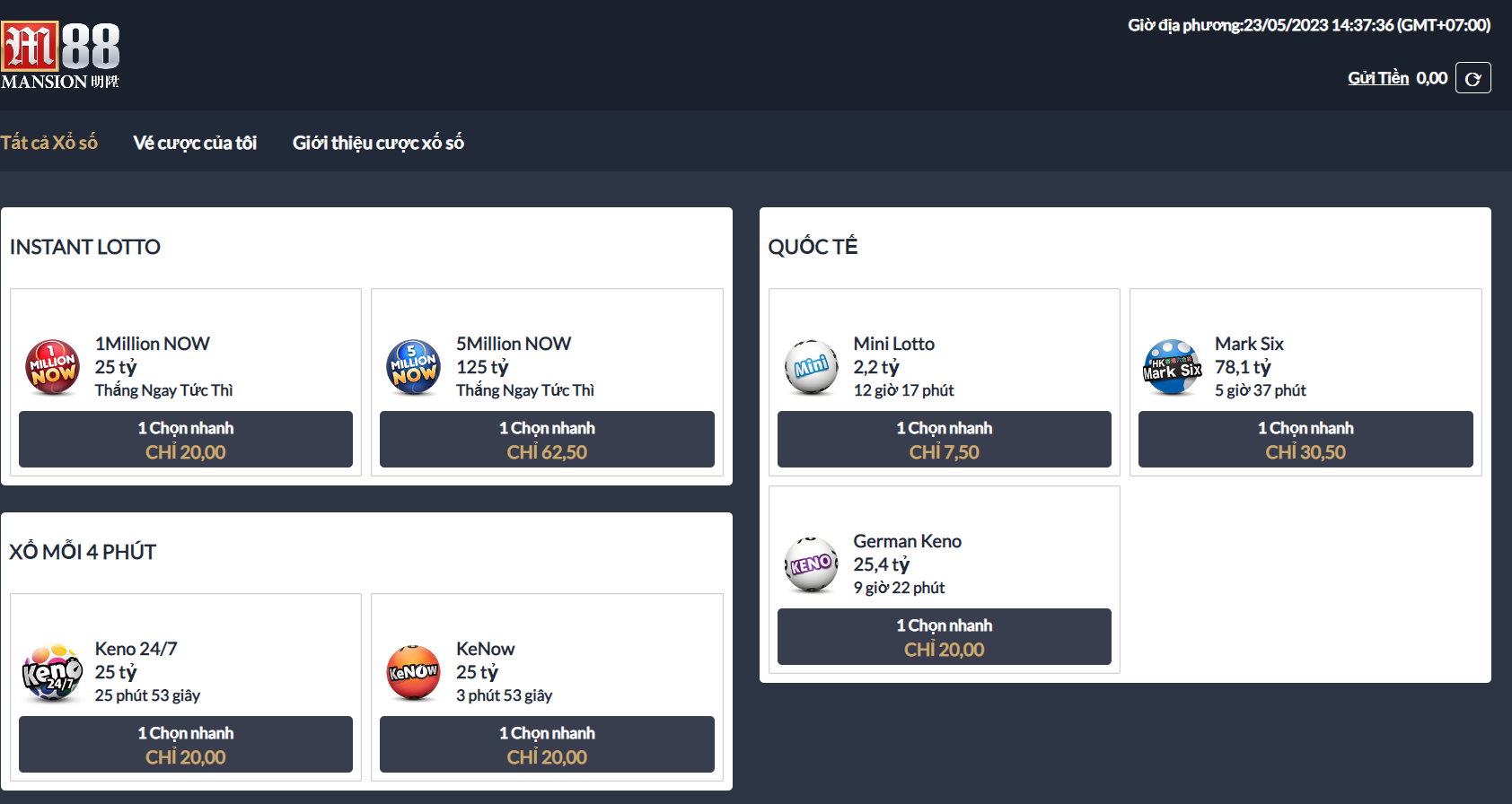Select the Mini Lotto ball icon
Image resolution: width=1512 pixels, height=804 pixels.
click(x=812, y=367)
